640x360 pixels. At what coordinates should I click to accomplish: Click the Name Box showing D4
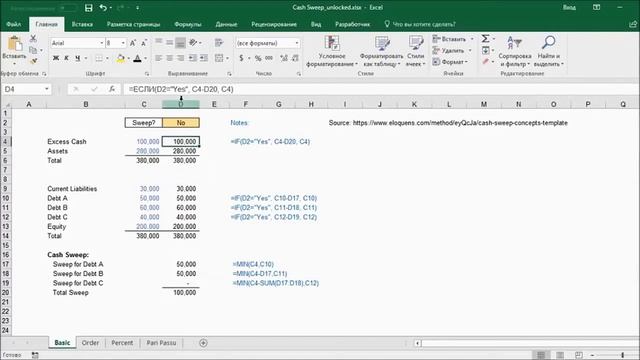pos(26,89)
